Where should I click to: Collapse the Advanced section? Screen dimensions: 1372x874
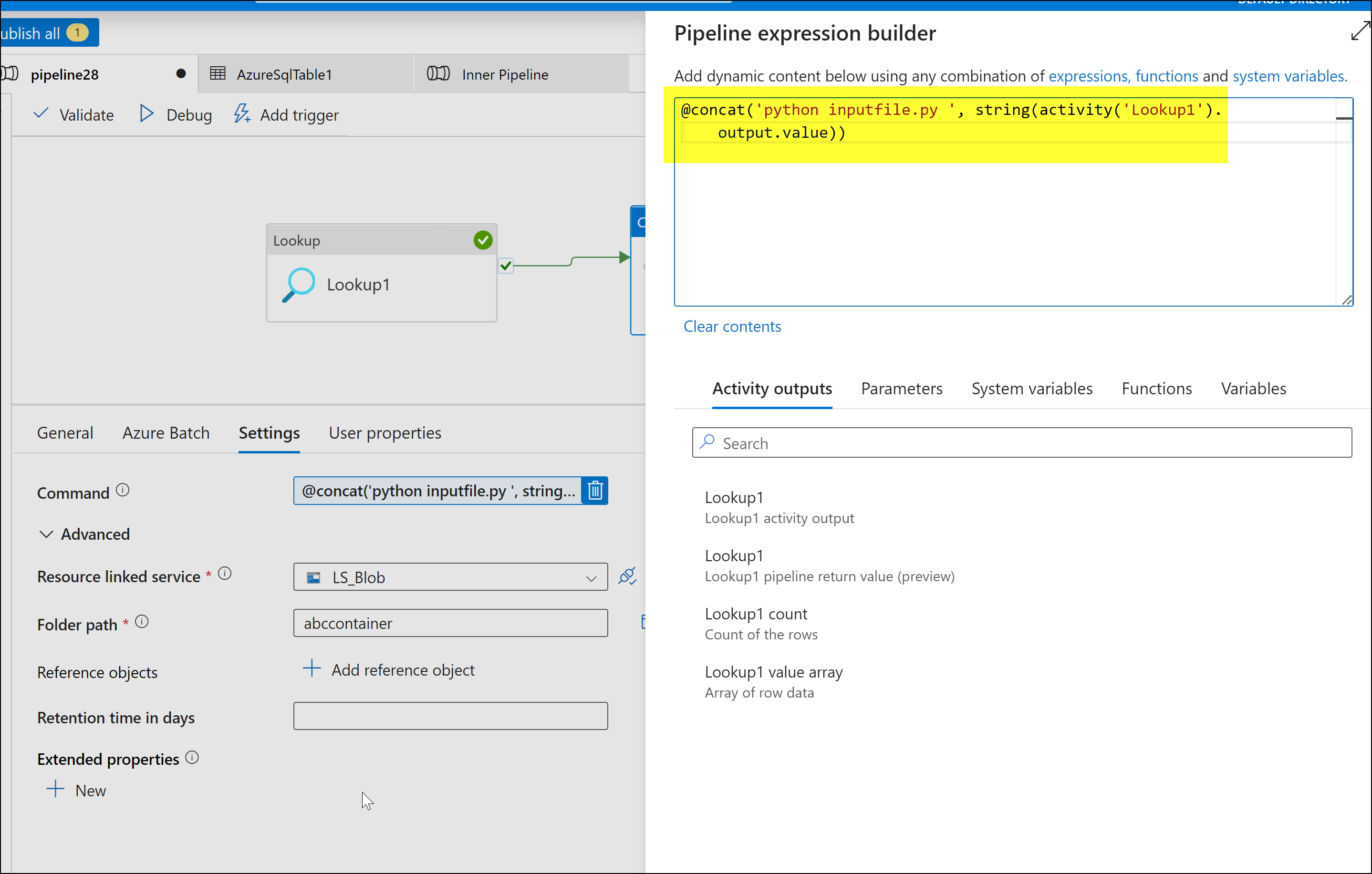[46, 534]
